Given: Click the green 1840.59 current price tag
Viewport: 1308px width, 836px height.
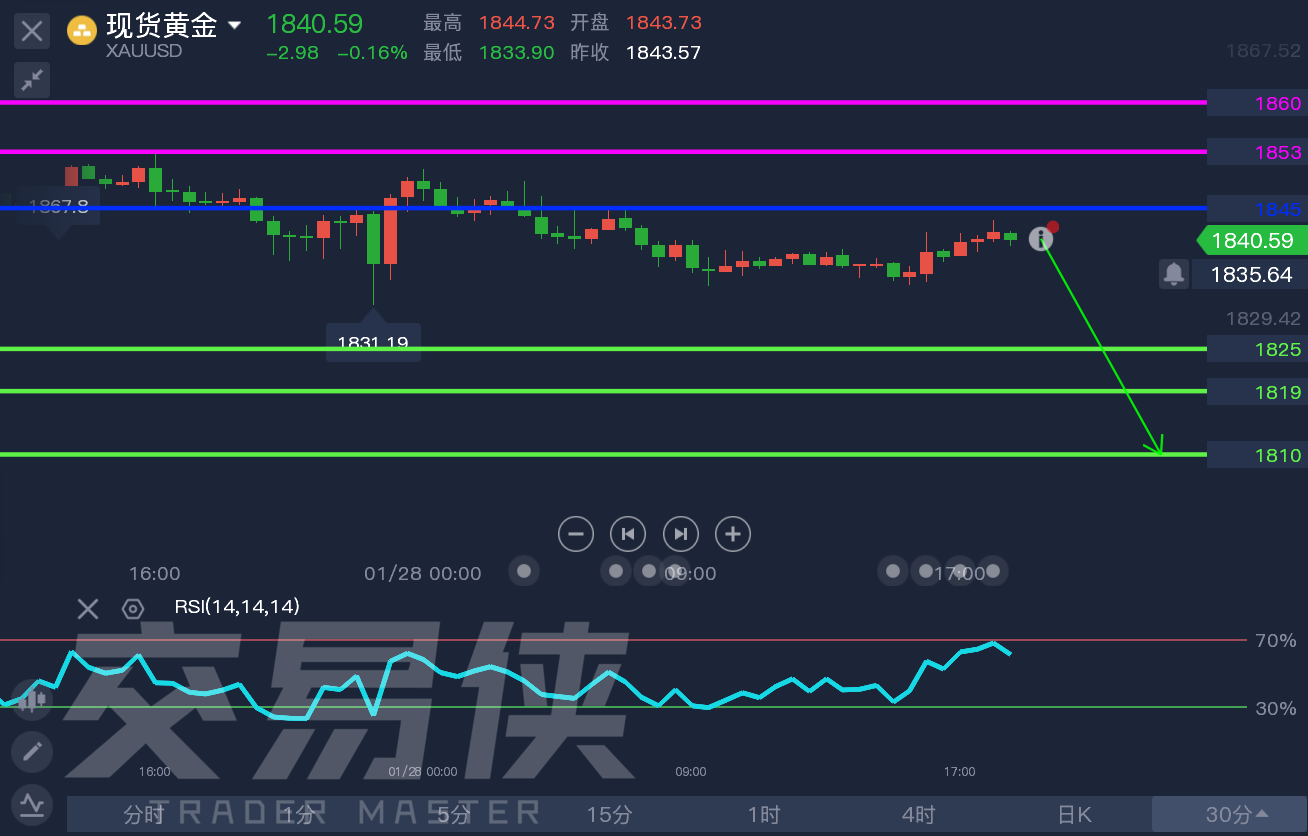Looking at the screenshot, I should pyautogui.click(x=1252, y=240).
